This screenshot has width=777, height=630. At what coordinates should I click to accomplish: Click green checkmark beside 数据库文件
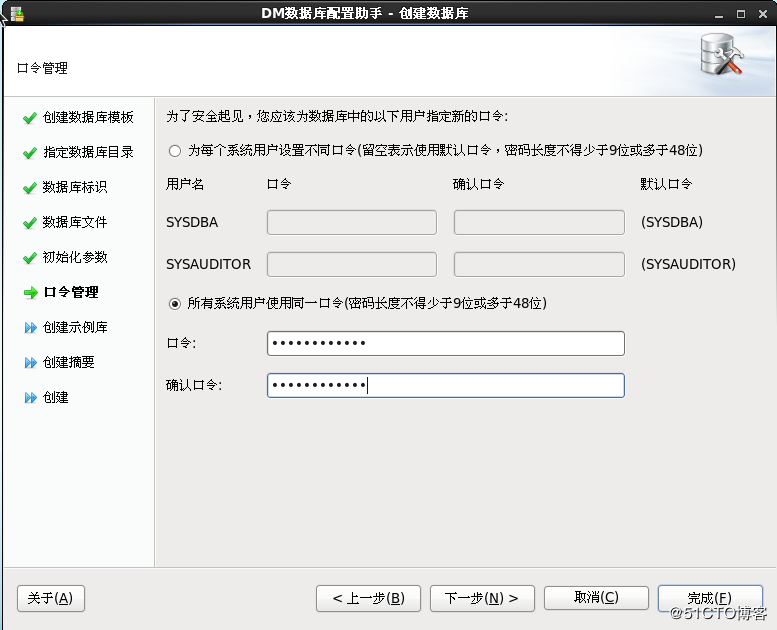click(30, 223)
